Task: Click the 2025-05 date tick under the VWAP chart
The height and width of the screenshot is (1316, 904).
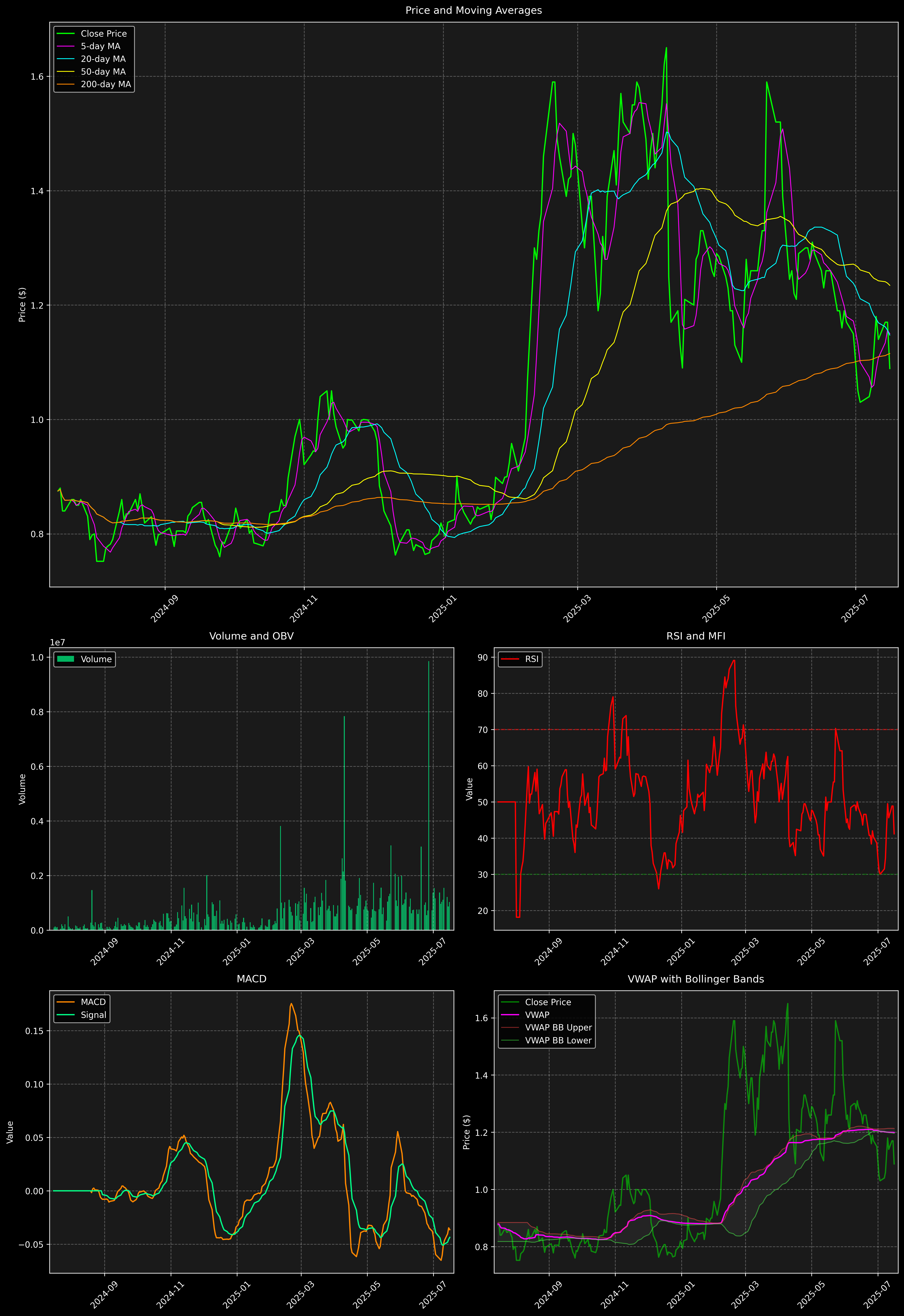Action: [811, 1295]
